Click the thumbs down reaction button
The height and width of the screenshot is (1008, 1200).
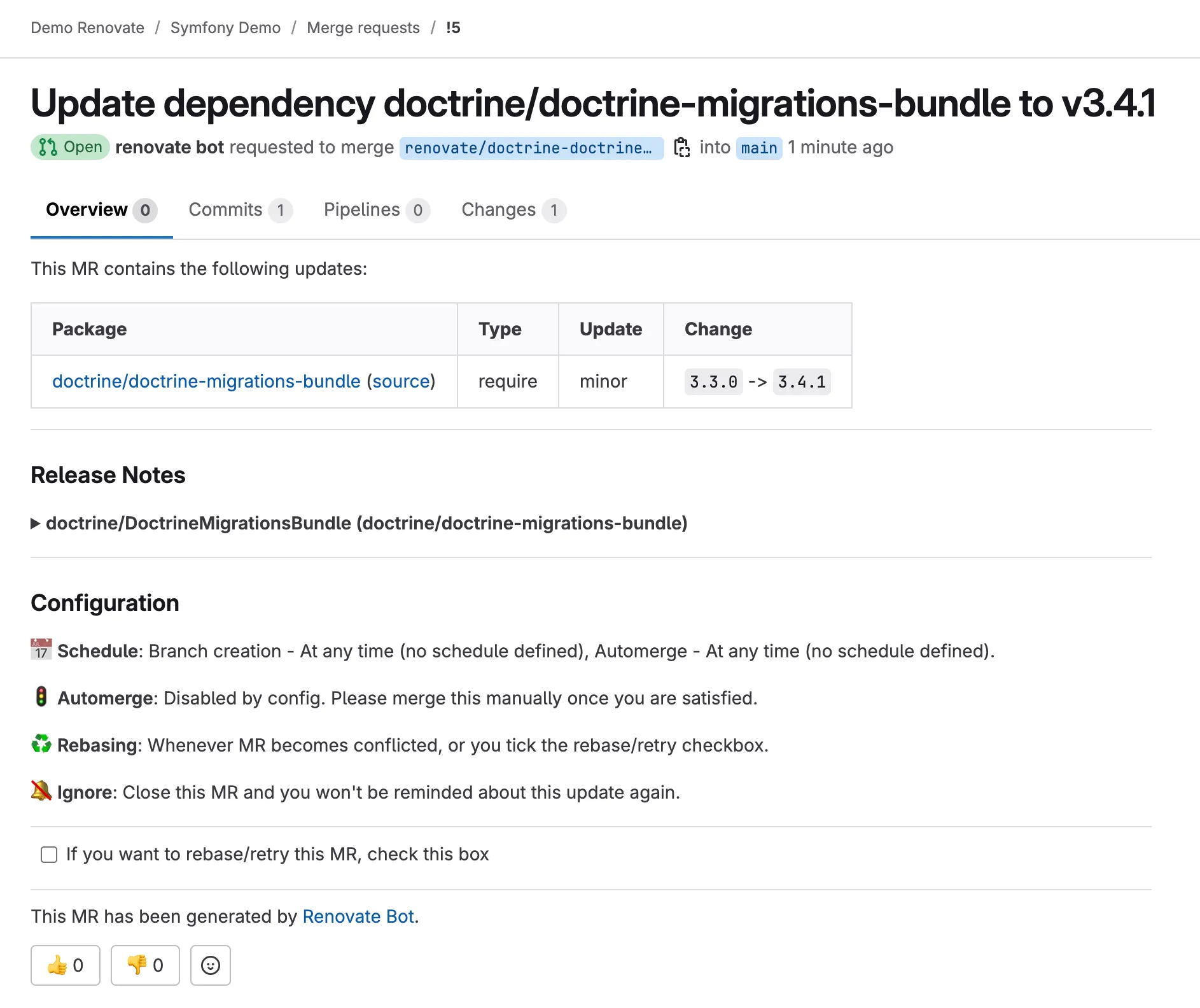point(145,965)
